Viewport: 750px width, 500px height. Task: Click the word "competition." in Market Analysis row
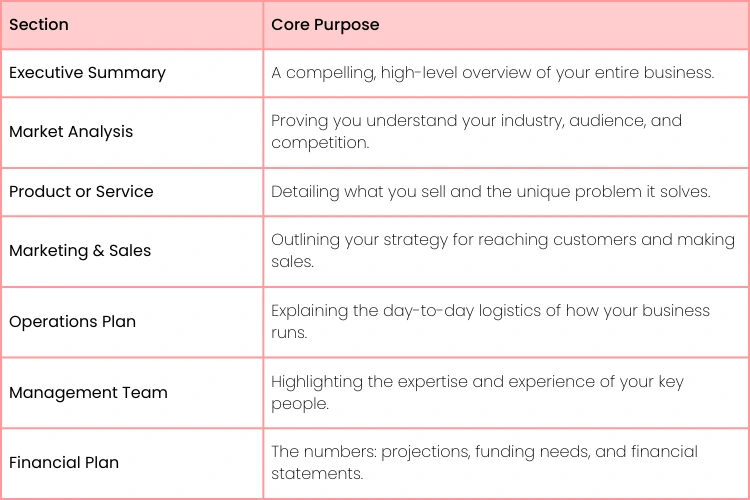coord(319,143)
